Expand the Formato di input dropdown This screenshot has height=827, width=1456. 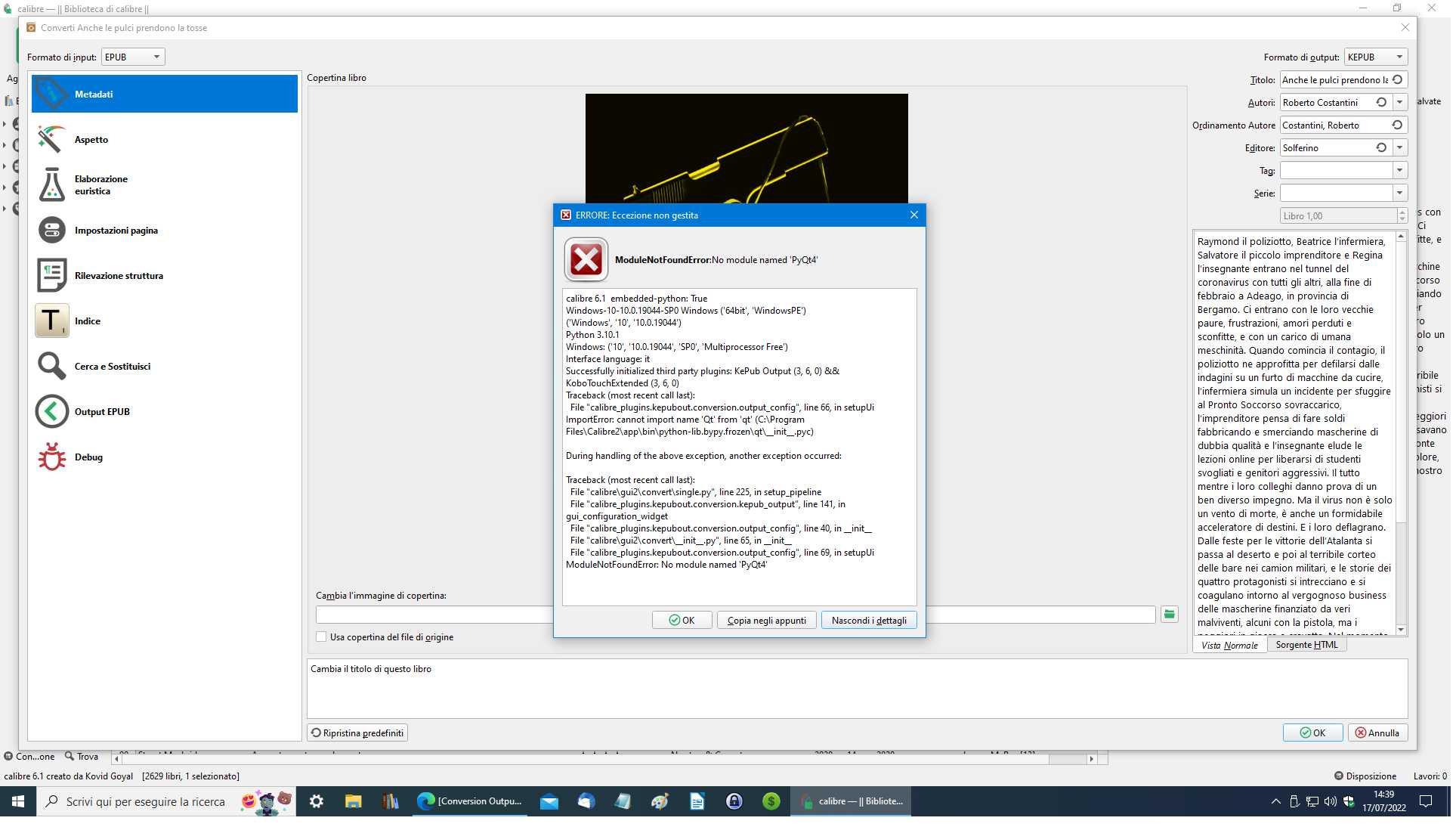point(133,57)
